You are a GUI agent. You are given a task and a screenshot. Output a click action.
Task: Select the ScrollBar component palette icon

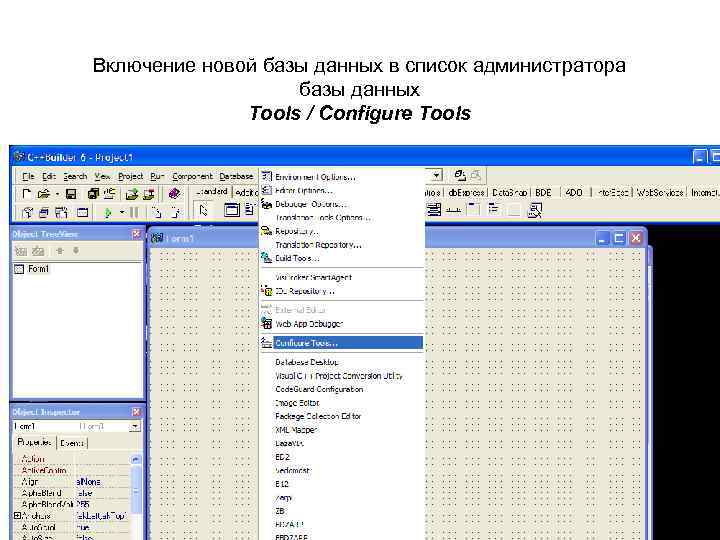click(x=454, y=210)
